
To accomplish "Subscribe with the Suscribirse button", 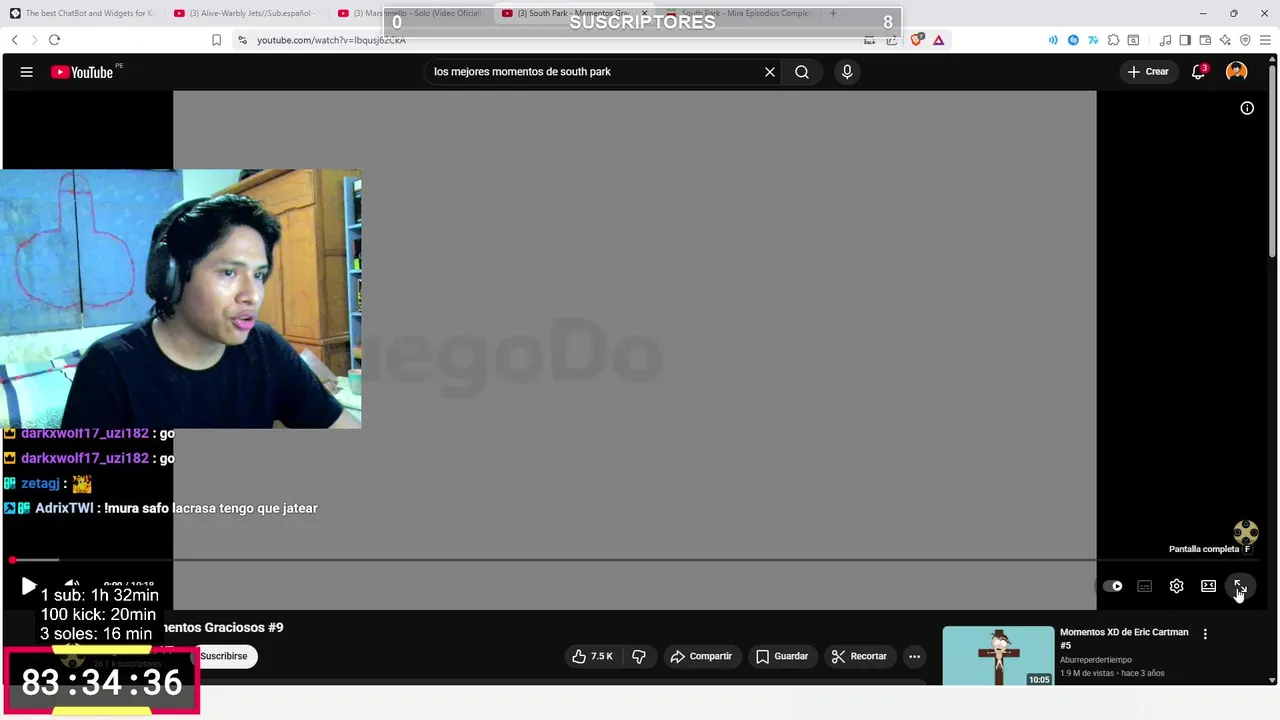I will tap(224, 656).
